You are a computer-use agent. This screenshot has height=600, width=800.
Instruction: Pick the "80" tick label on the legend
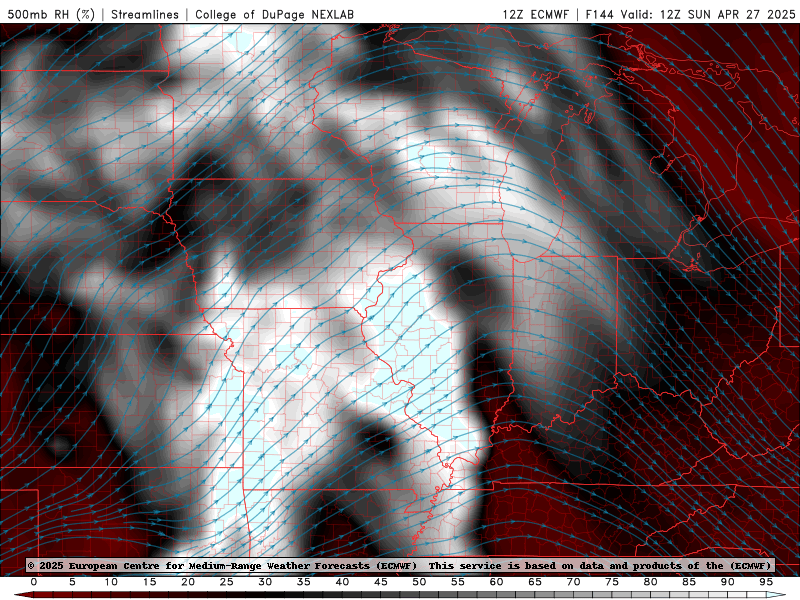coord(651,582)
